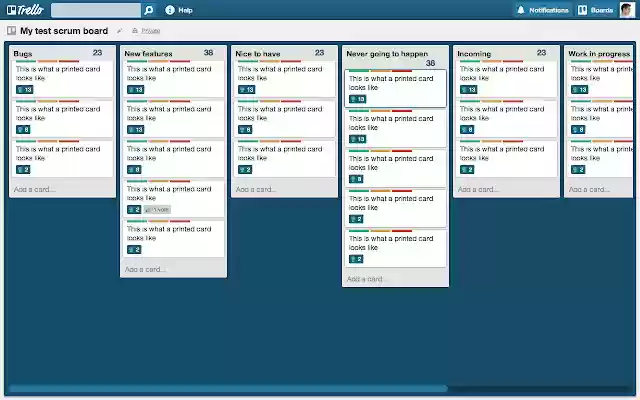Open the Nice to have card estimated 13

[x=284, y=79]
